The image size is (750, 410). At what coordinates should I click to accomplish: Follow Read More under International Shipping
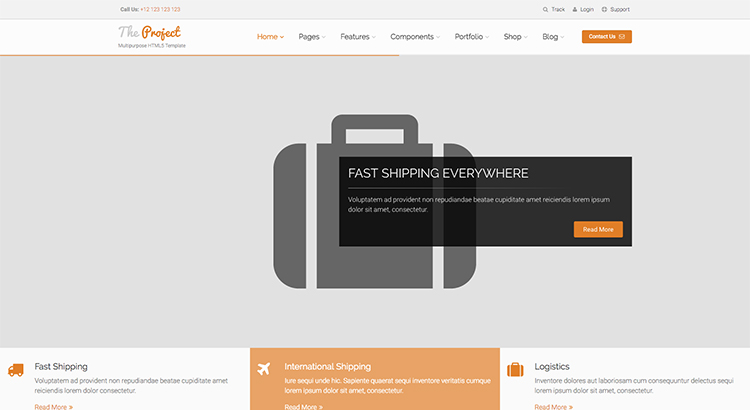[x=303, y=406]
